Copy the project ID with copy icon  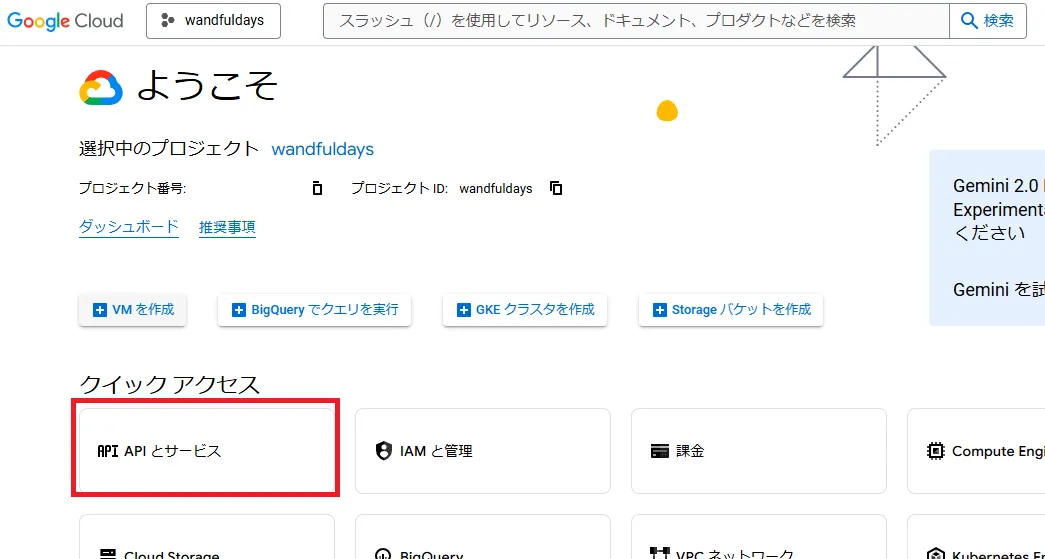pyautogui.click(x=556, y=189)
